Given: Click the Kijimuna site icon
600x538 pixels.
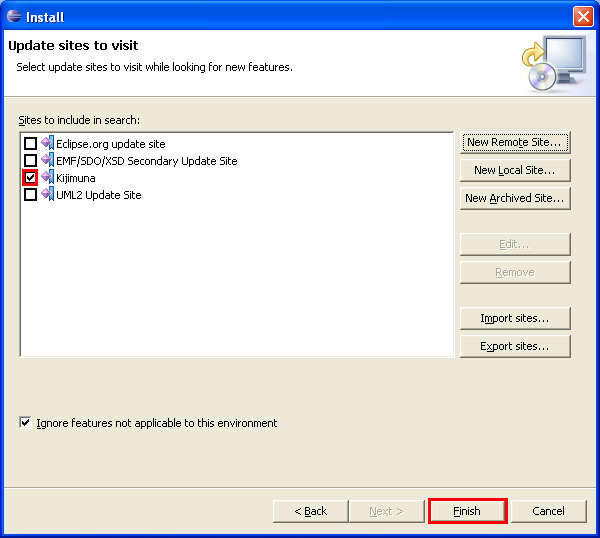Looking at the screenshot, I should click(x=47, y=178).
